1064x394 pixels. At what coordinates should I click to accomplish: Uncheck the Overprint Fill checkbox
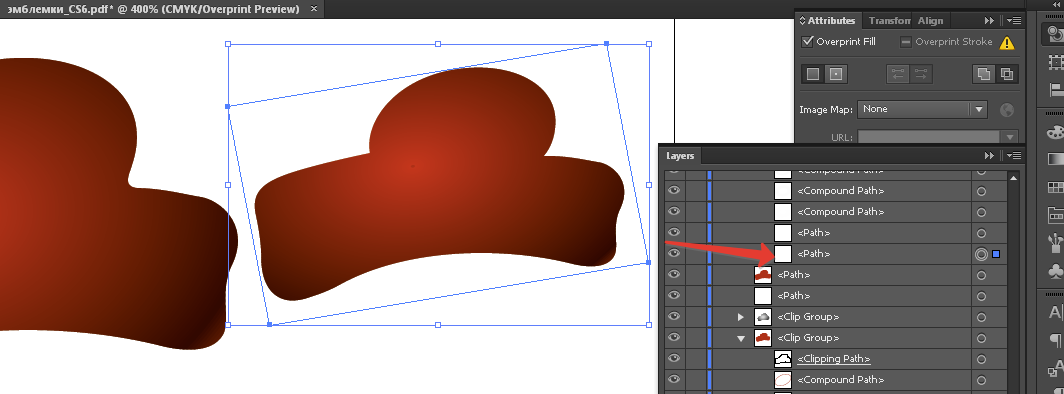pos(808,41)
